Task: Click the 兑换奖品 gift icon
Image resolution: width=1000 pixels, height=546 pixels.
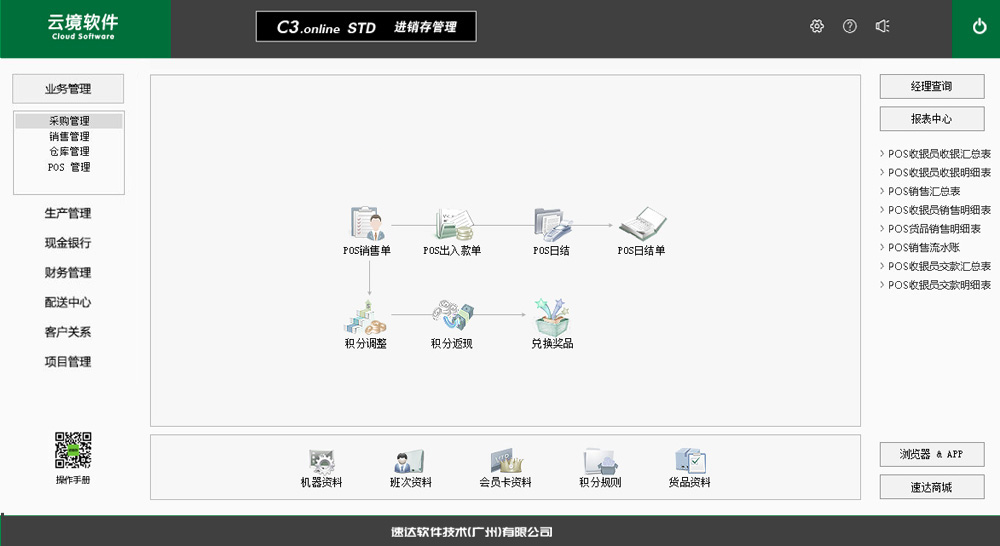Action: (552, 318)
